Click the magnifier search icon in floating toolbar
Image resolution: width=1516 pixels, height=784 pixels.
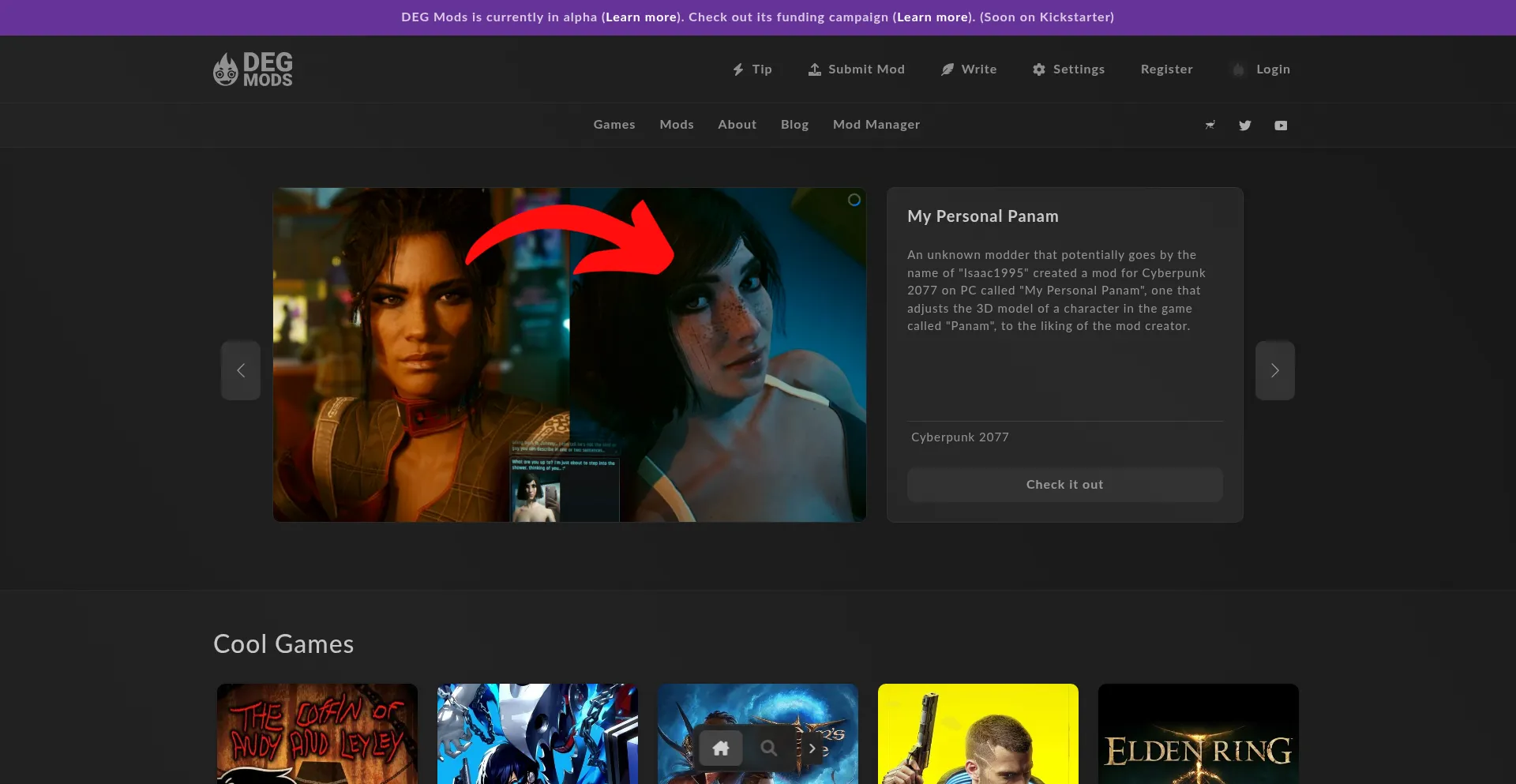[768, 748]
